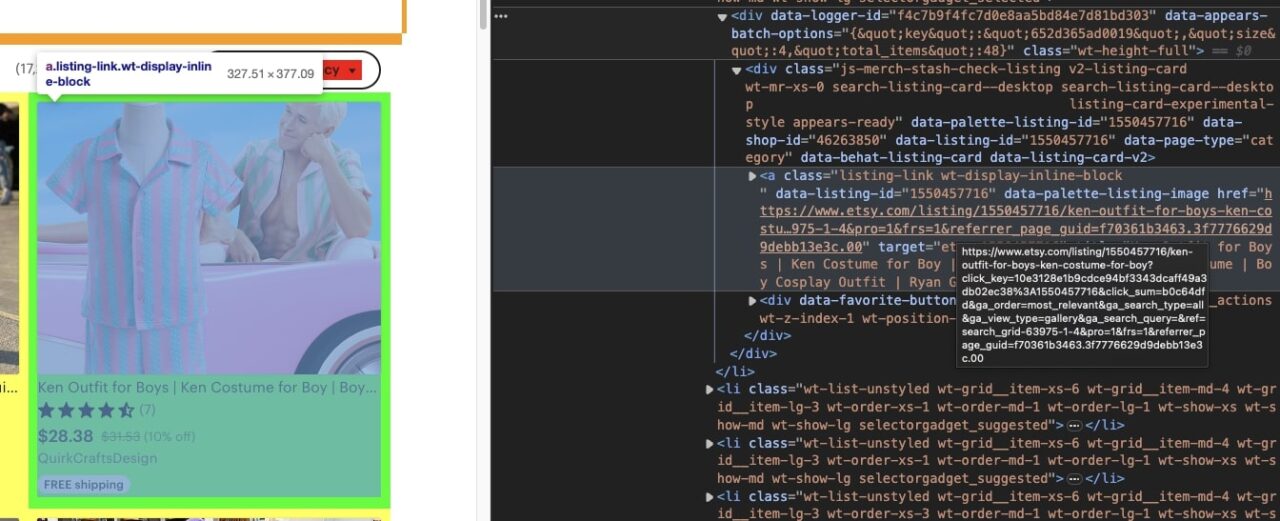Expand the first selectorgadget_suggested li with wt-order-xs-1

click(710, 389)
